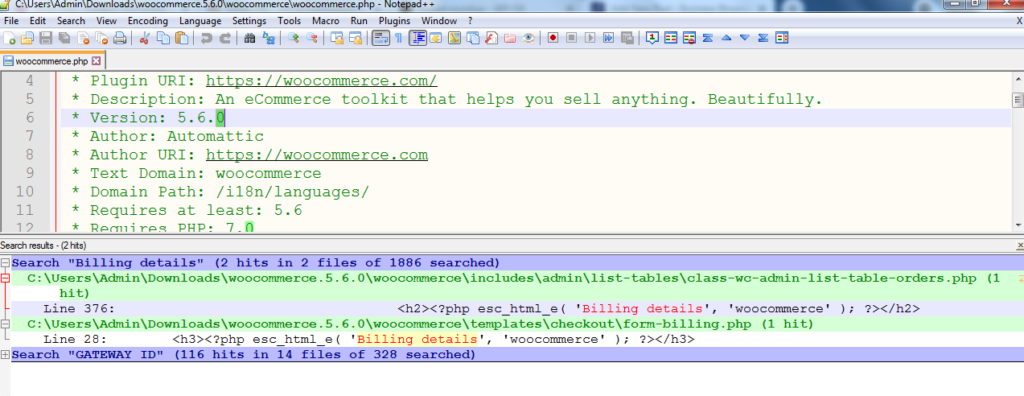Viewport: 1024px width, 396px height.
Task: Close the Search results panel
Action: click(x=1019, y=246)
